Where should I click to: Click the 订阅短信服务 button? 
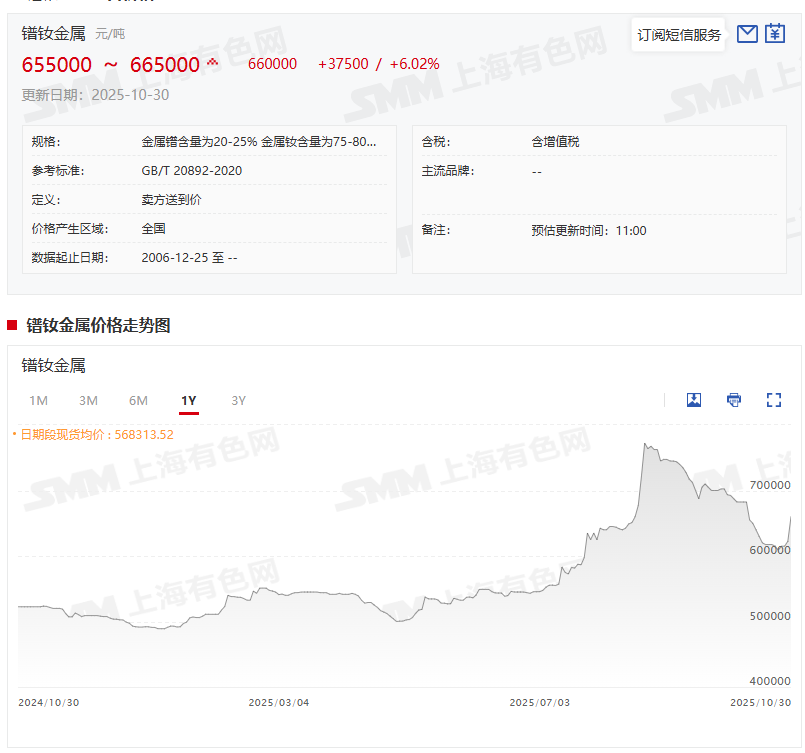click(x=679, y=35)
